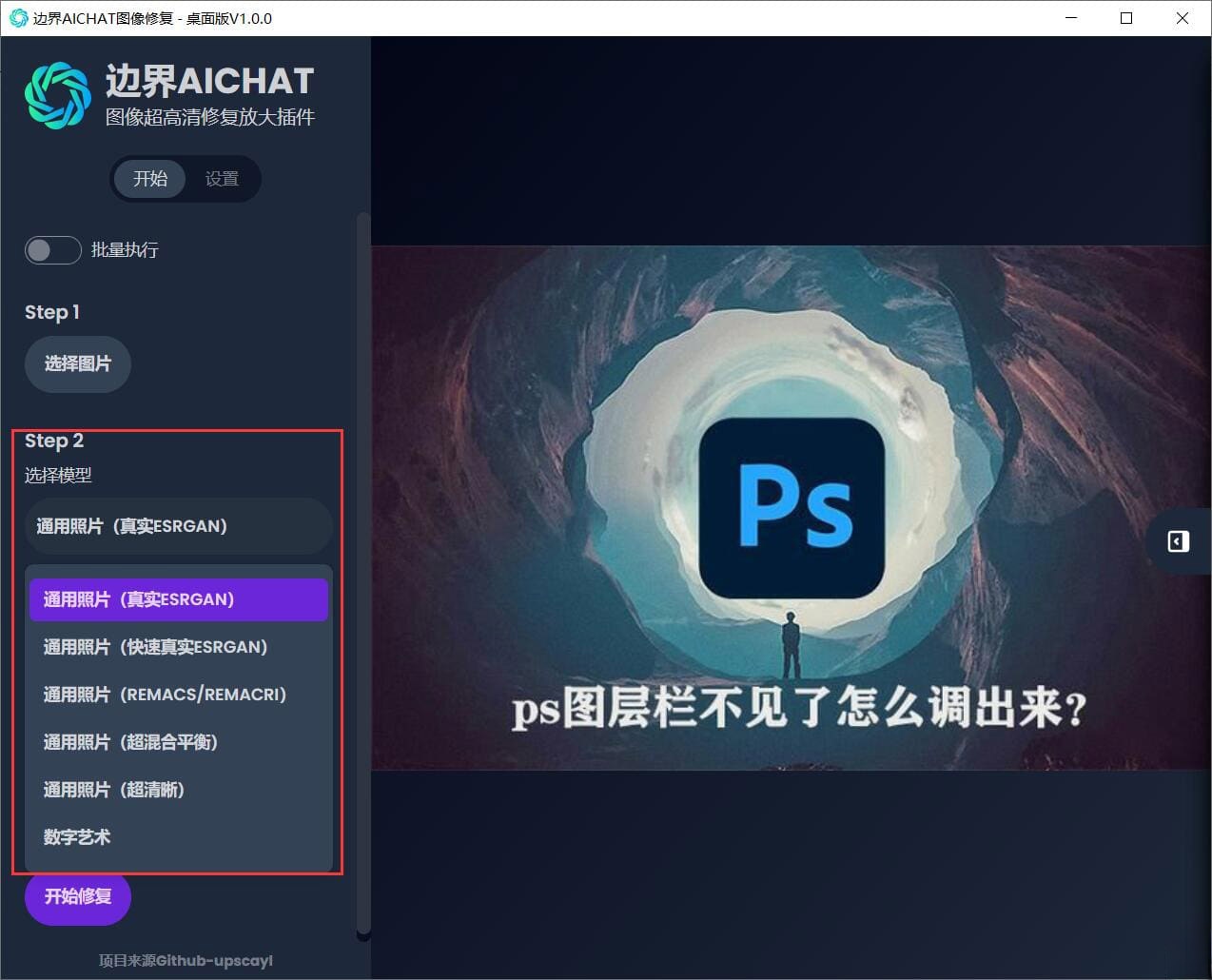Image resolution: width=1212 pixels, height=980 pixels.
Task: Close the 边界AICHAT window
Action: [1183, 18]
